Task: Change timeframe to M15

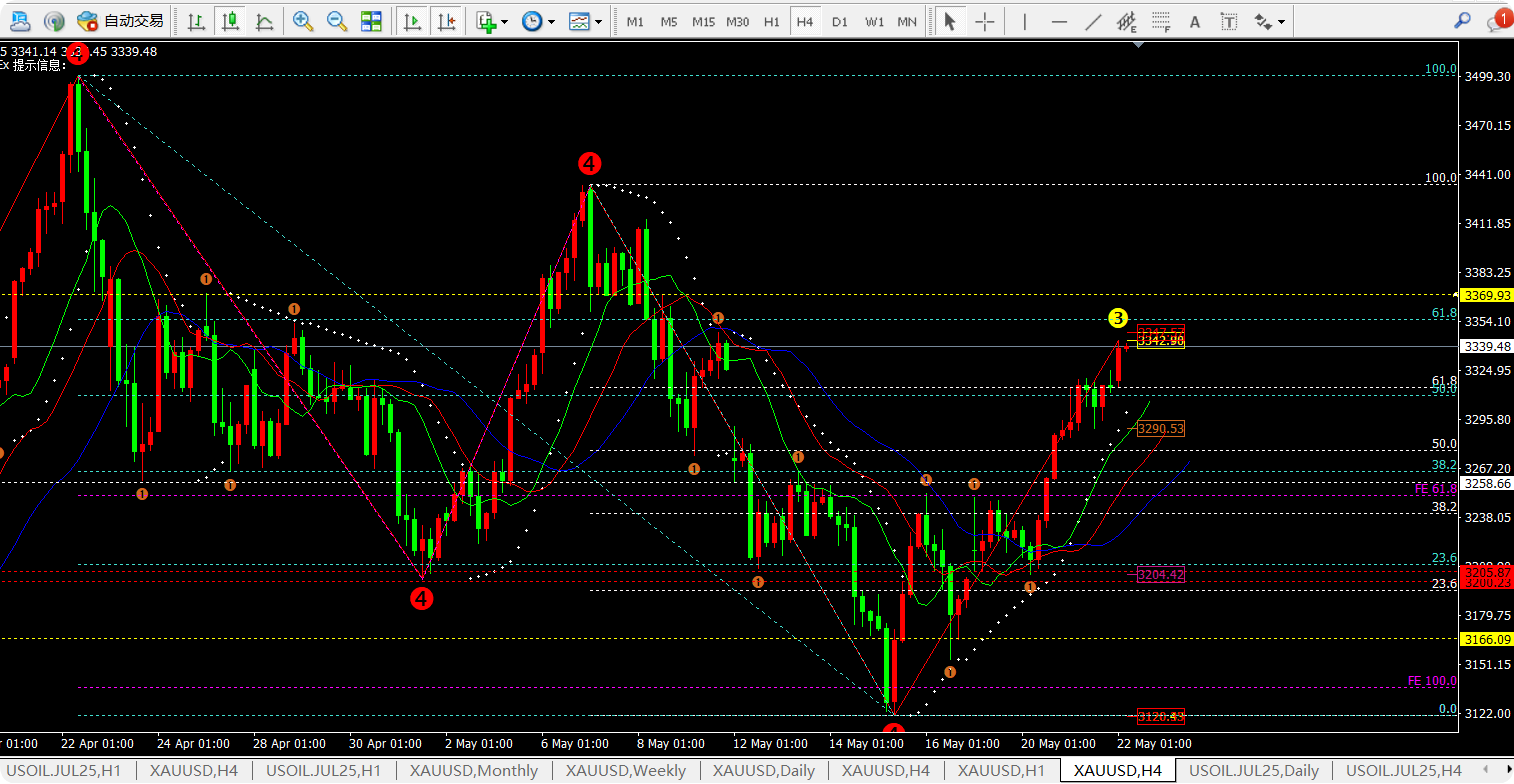Action: (703, 21)
